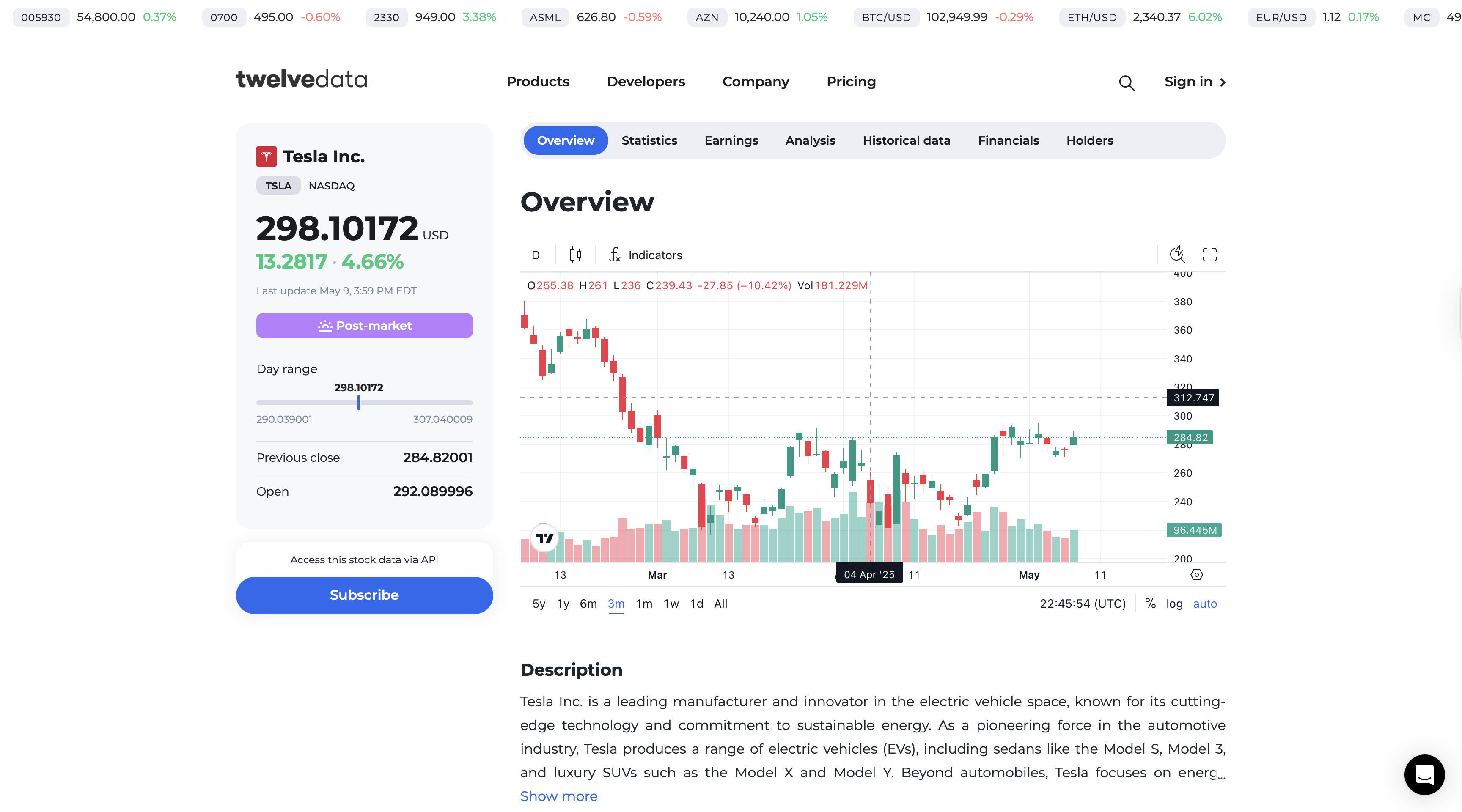
Task: Toggle percent scale on chart
Action: coord(1150,603)
